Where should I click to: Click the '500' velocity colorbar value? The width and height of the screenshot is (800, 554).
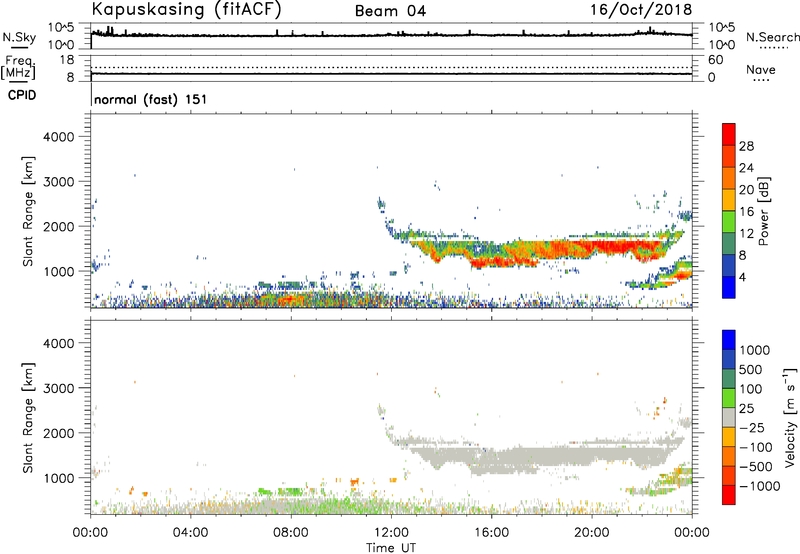(x=751, y=369)
